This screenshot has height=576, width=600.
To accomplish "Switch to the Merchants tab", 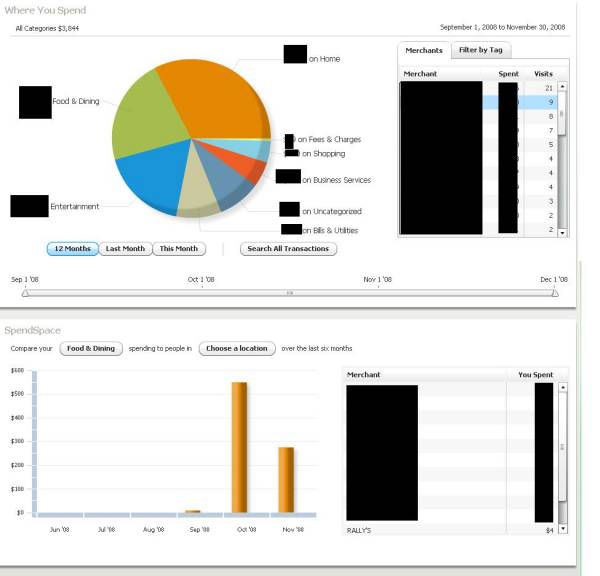I will pos(424,50).
